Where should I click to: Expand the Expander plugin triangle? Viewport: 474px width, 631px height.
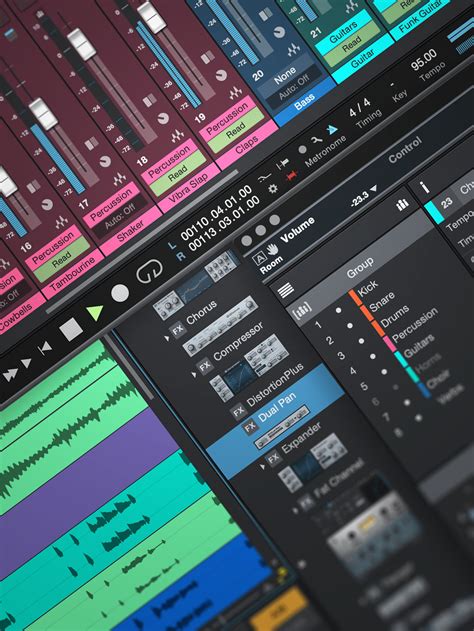[x=263, y=467]
